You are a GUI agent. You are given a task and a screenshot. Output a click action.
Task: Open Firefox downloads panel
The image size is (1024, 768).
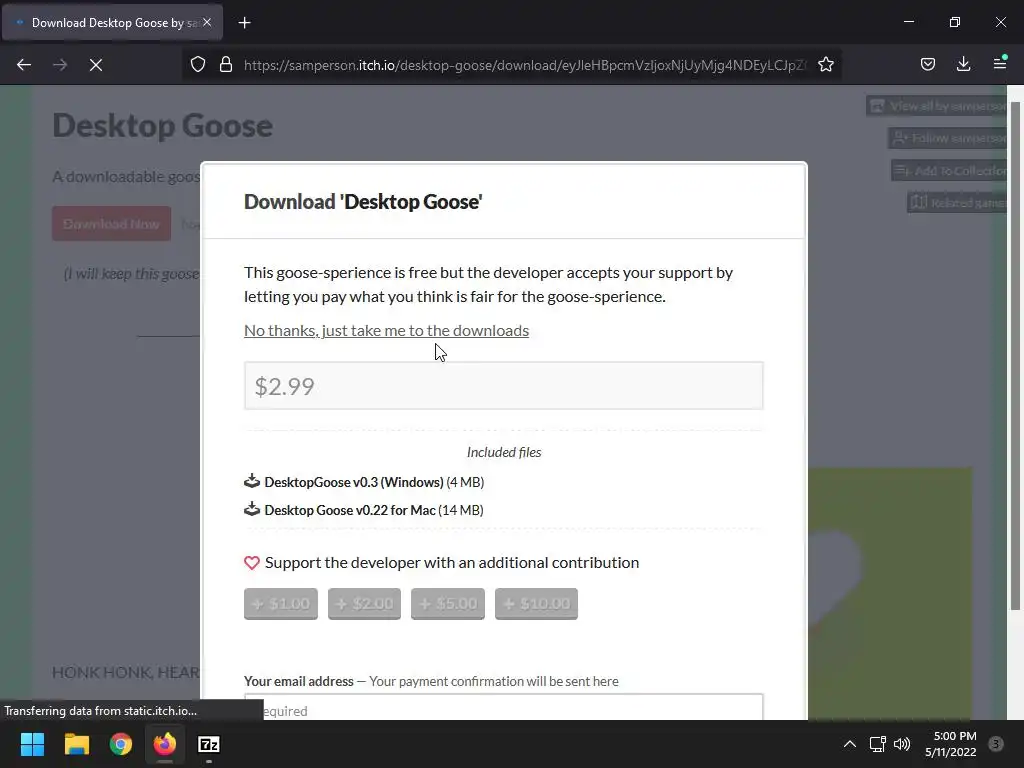point(963,64)
